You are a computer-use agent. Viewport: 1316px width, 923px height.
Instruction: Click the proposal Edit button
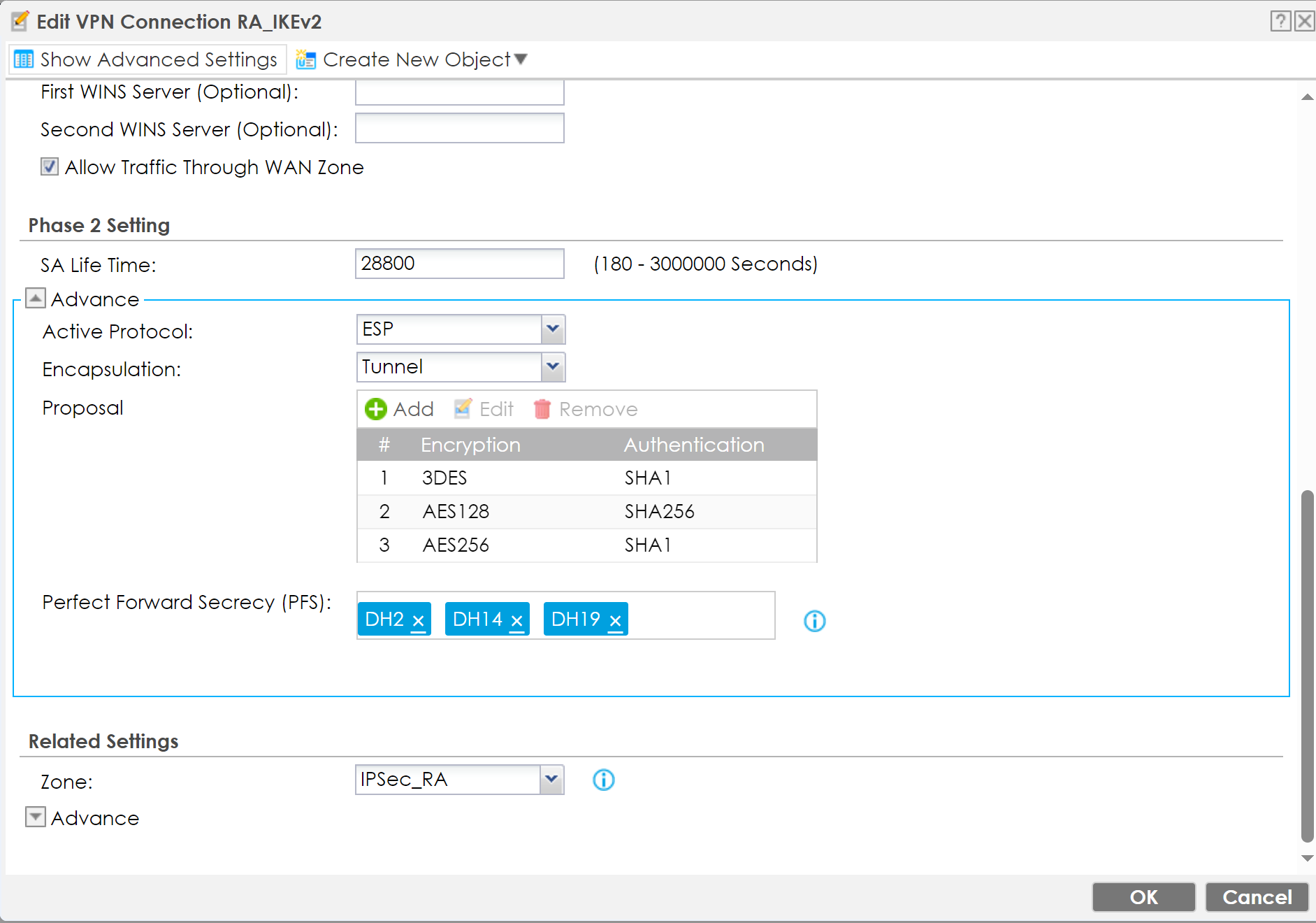[x=484, y=409]
